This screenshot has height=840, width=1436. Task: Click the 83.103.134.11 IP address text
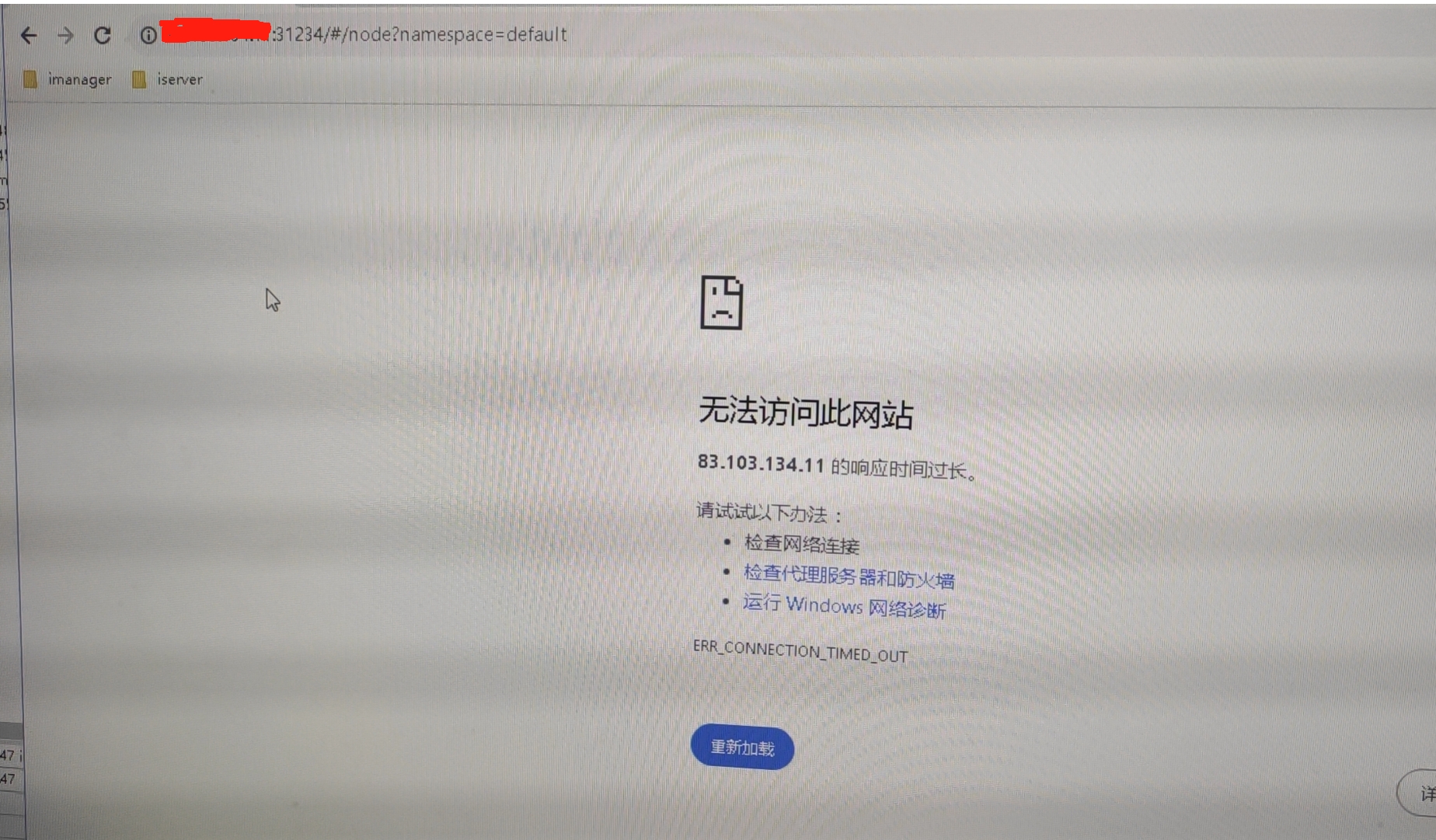(x=761, y=464)
